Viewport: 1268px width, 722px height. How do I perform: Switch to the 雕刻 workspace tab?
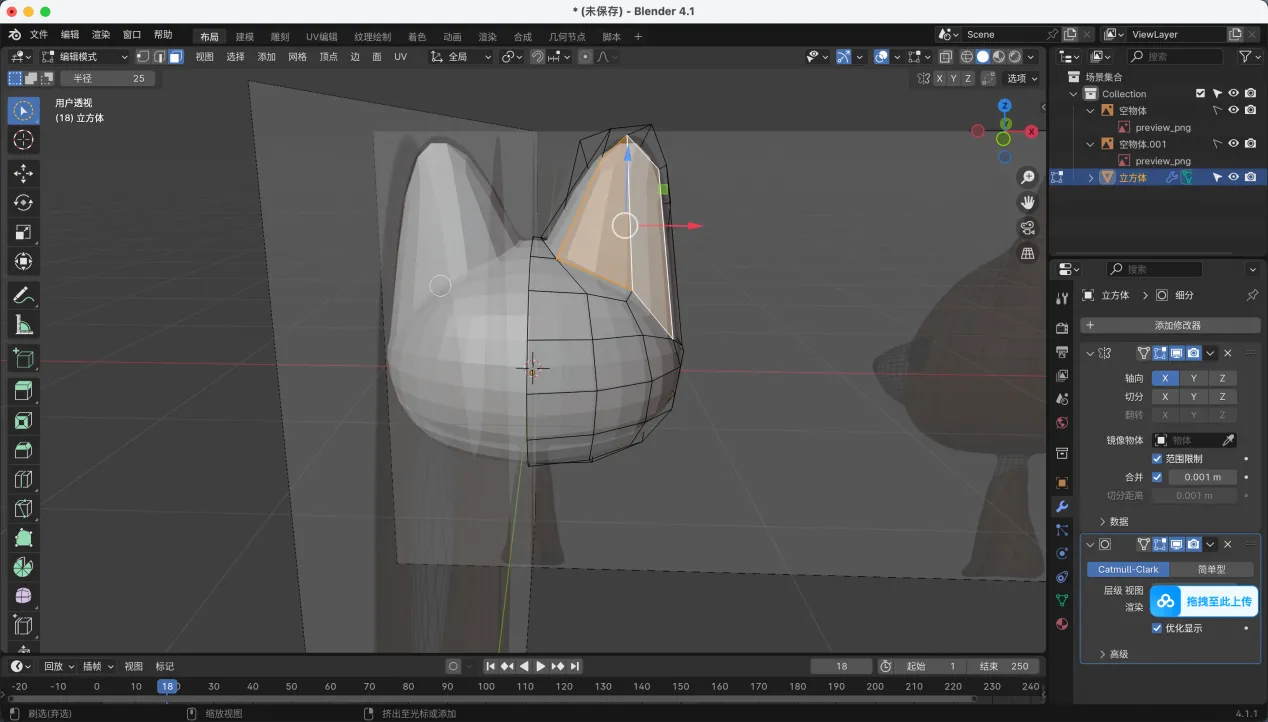tap(280, 37)
